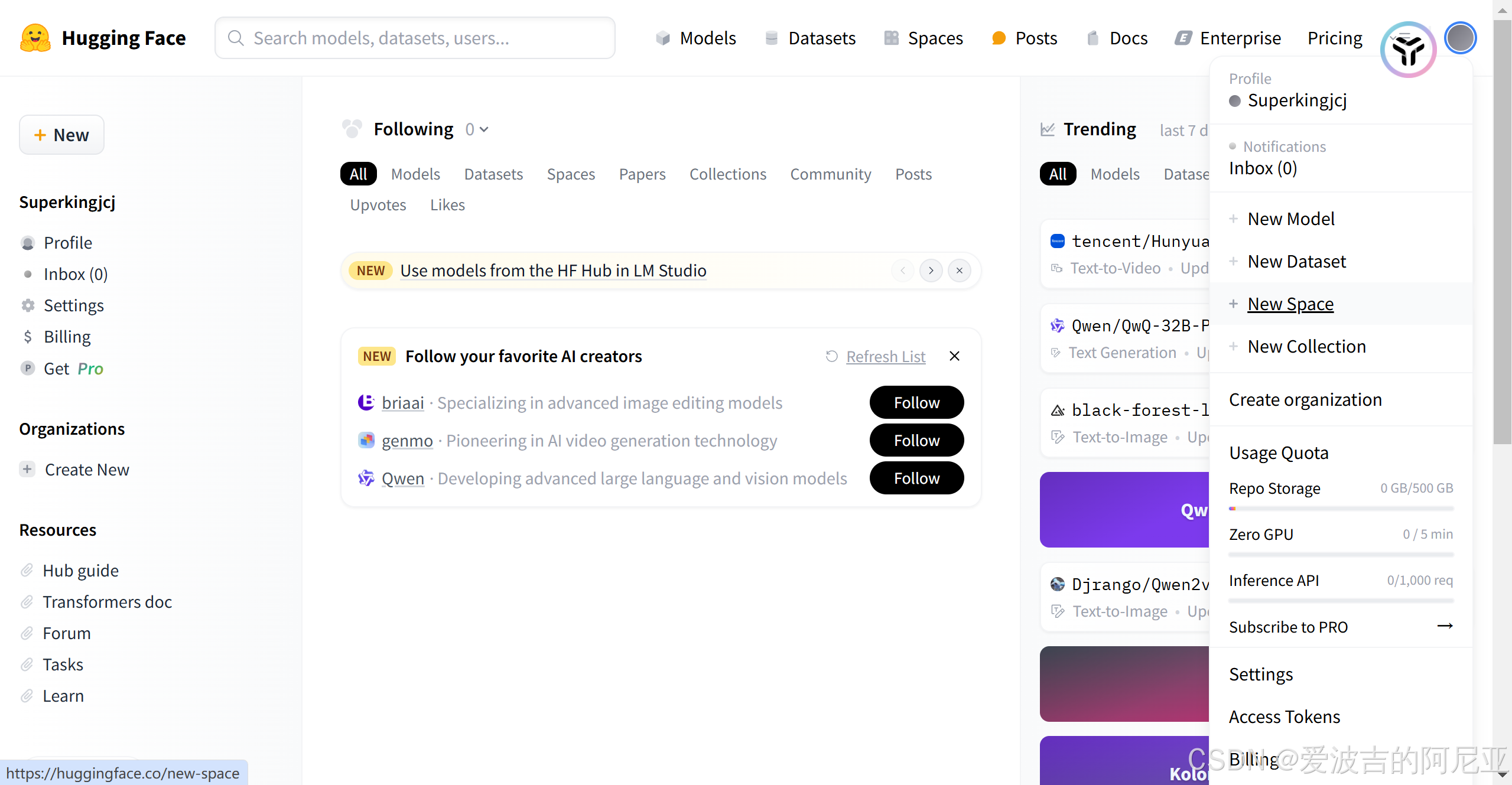Click the Models cube icon in navbar
The height and width of the screenshot is (785, 1512).
[662, 38]
